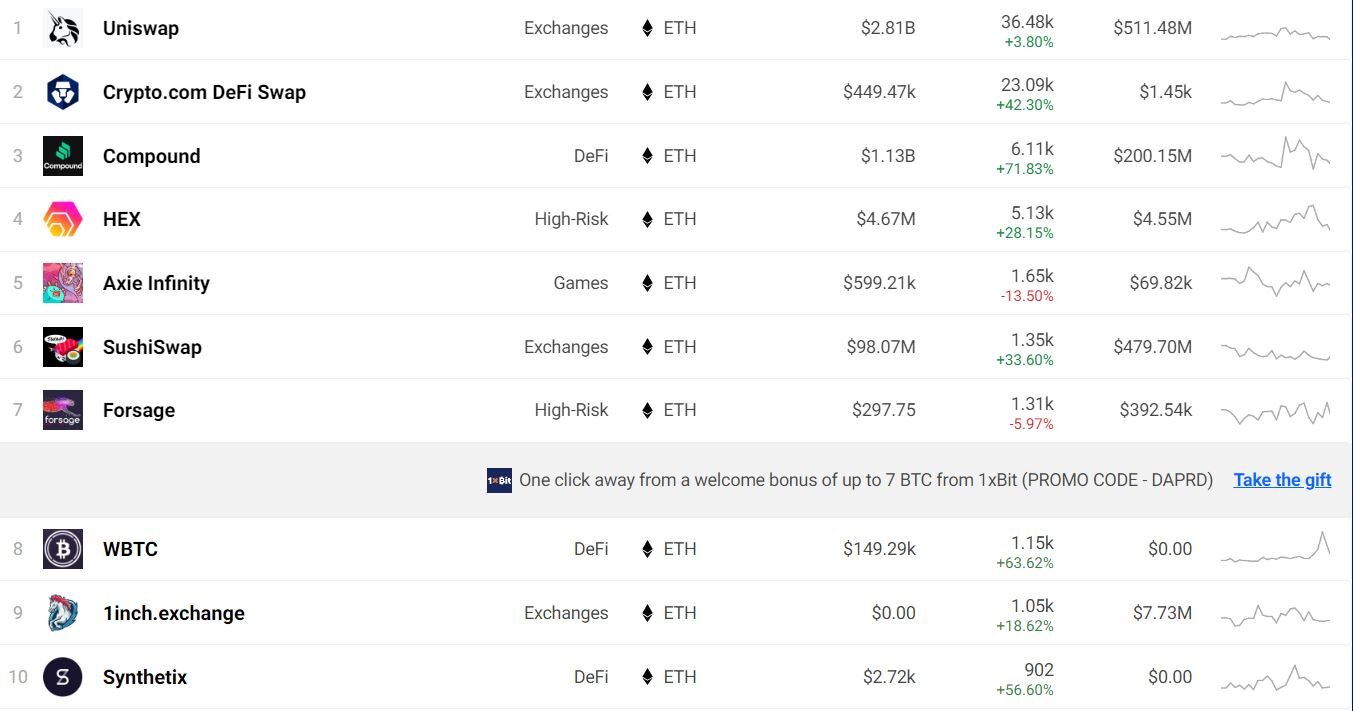This screenshot has width=1353, height=711.
Task: Open the Uniswap dapp name link
Action: 141,28
